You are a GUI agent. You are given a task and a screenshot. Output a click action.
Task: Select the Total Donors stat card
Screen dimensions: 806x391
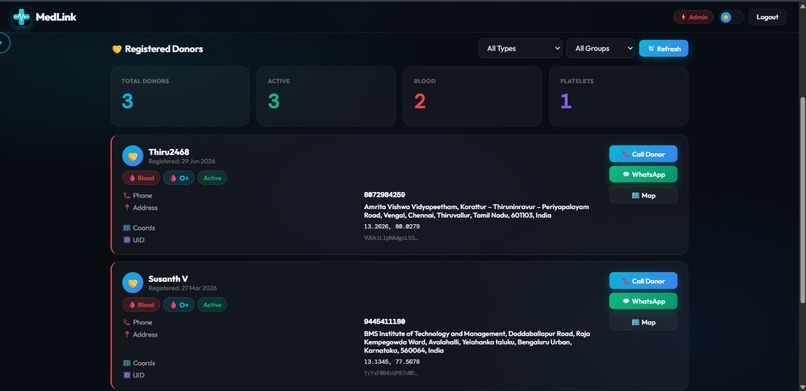pyautogui.click(x=180, y=96)
